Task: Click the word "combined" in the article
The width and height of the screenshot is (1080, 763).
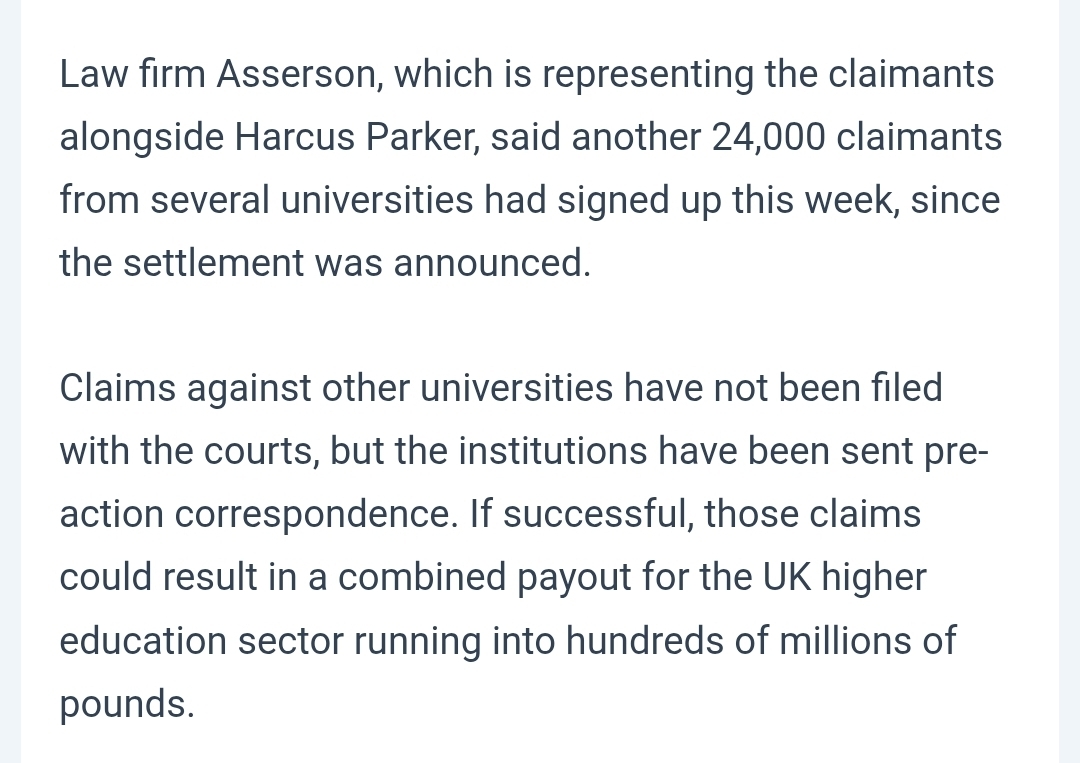Action: (x=422, y=577)
